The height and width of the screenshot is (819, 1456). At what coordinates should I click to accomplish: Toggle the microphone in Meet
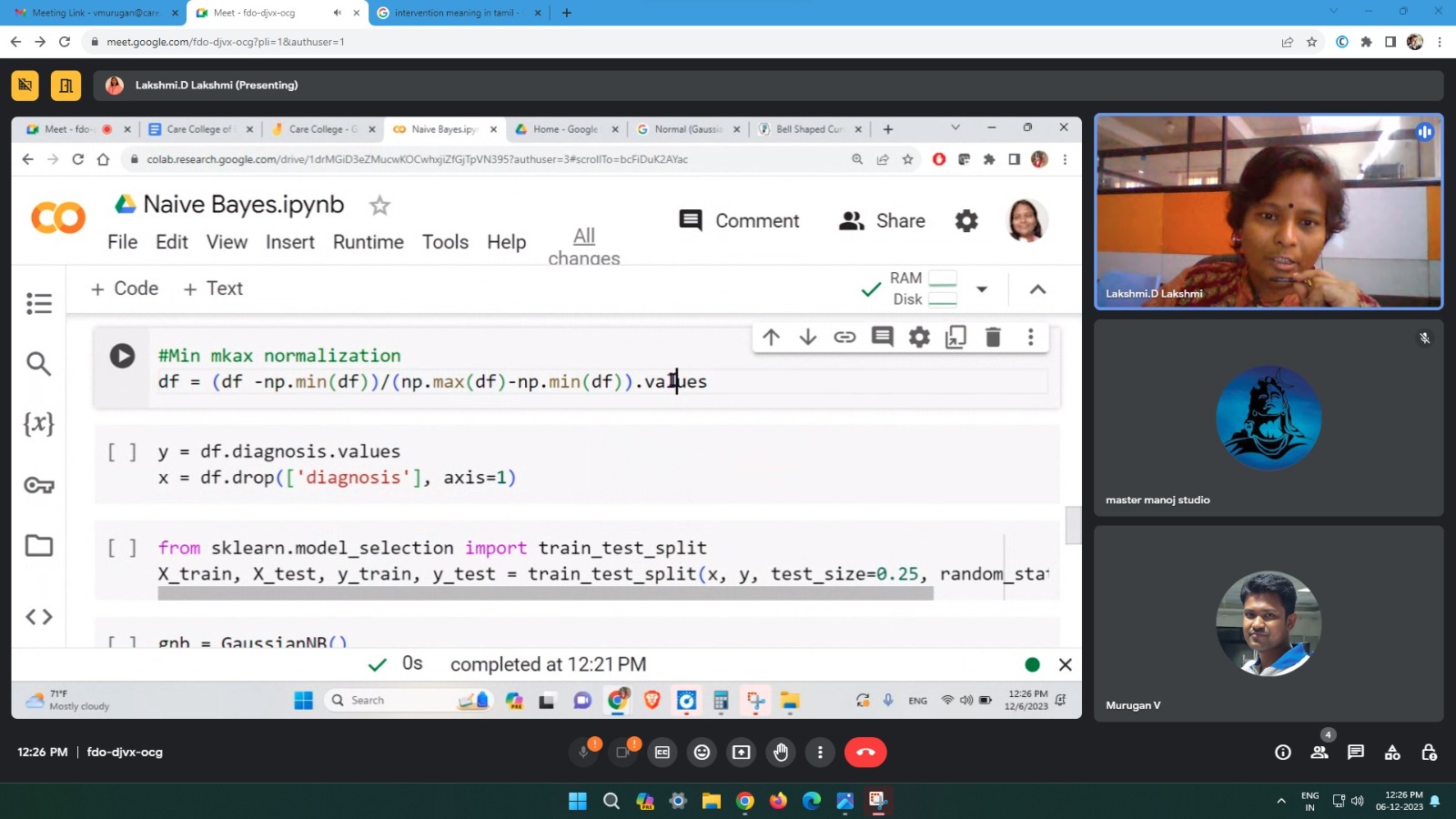click(583, 753)
